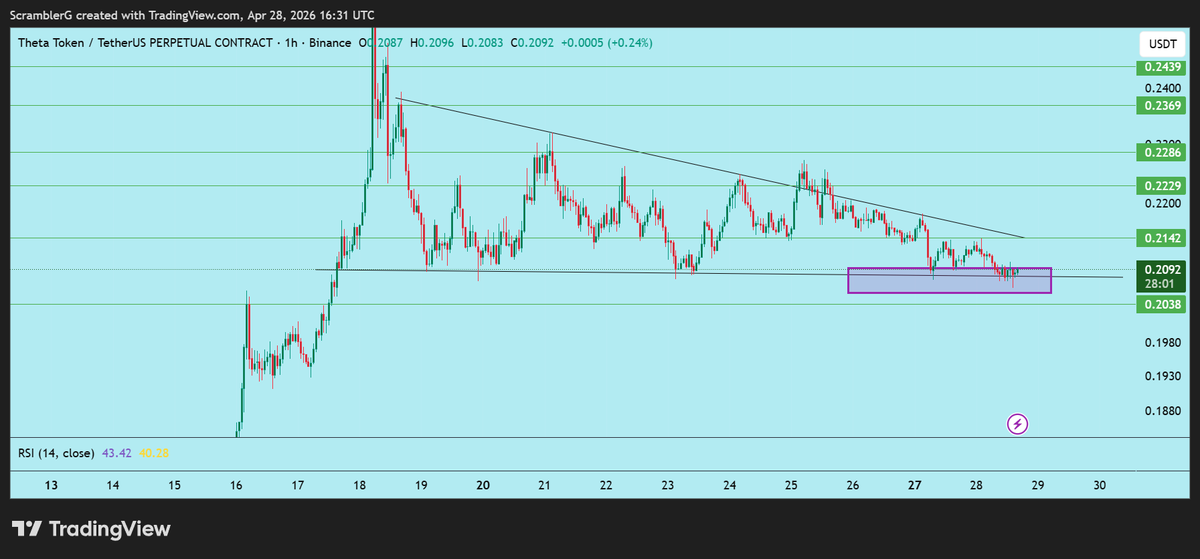Click the yellow RSI value 40.28
The height and width of the screenshot is (559, 1200).
point(153,453)
